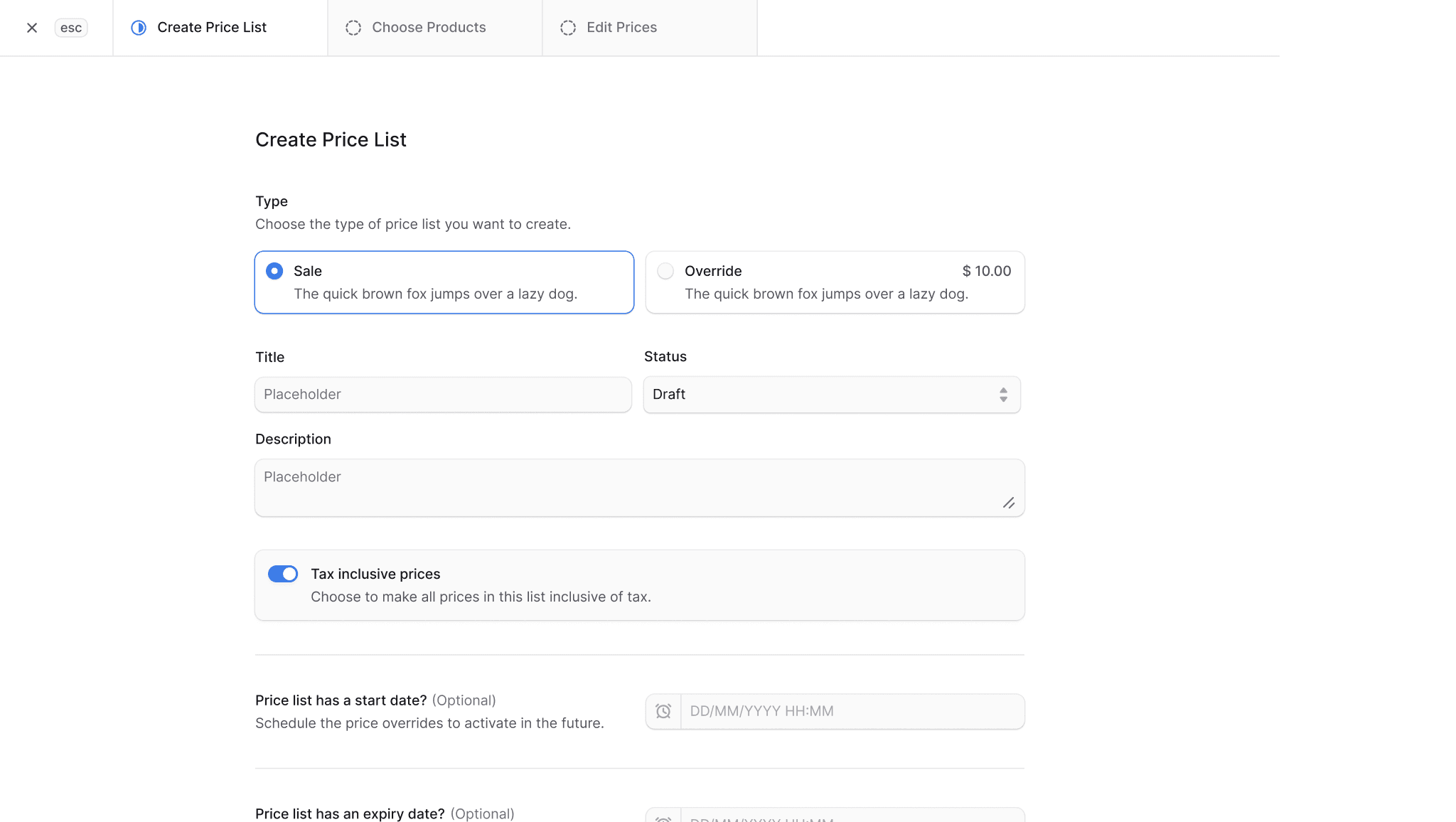
Task: Click the ESC keyboard shortcut button
Action: point(71,27)
